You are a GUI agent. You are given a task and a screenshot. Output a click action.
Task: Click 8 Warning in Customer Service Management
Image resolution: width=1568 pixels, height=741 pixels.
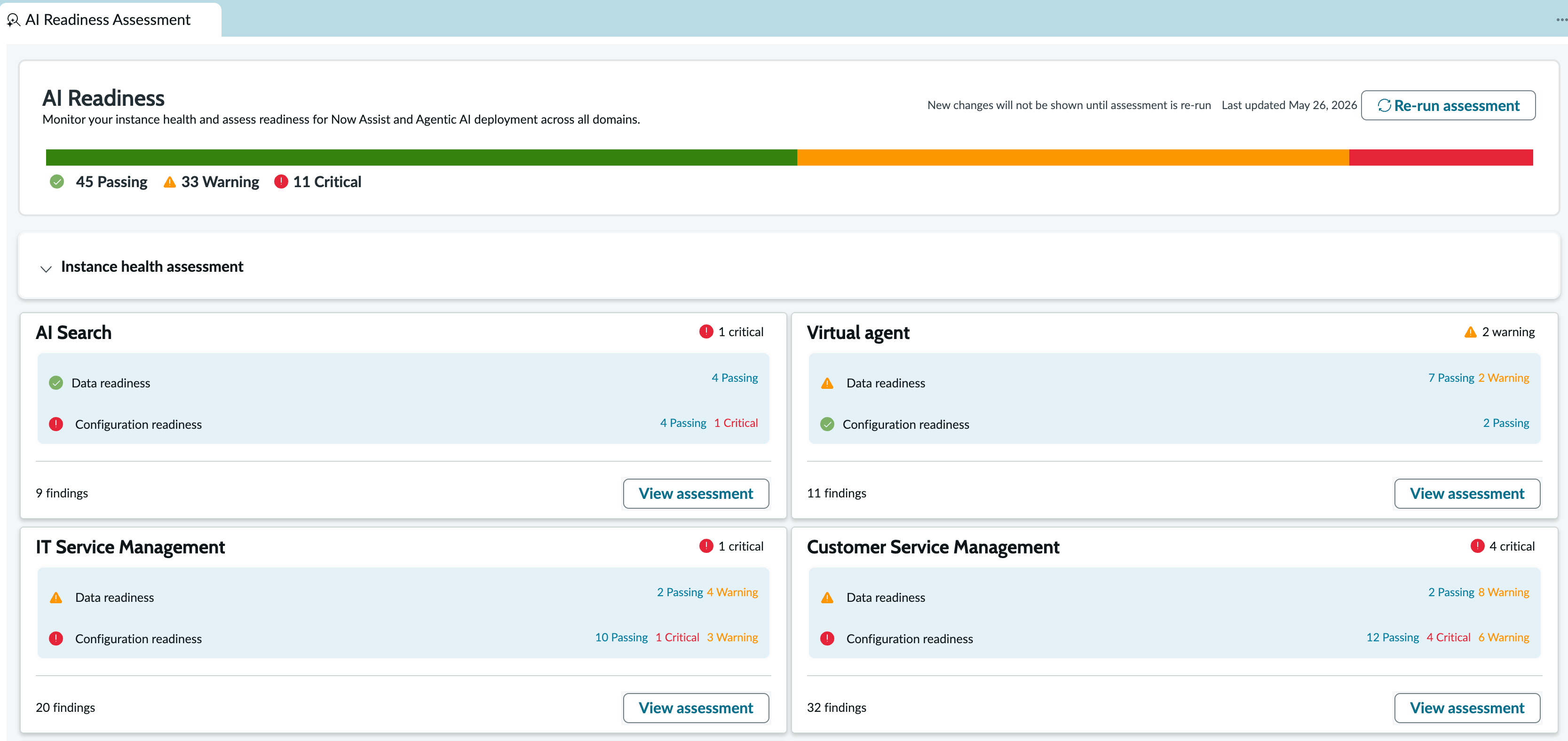(1504, 592)
